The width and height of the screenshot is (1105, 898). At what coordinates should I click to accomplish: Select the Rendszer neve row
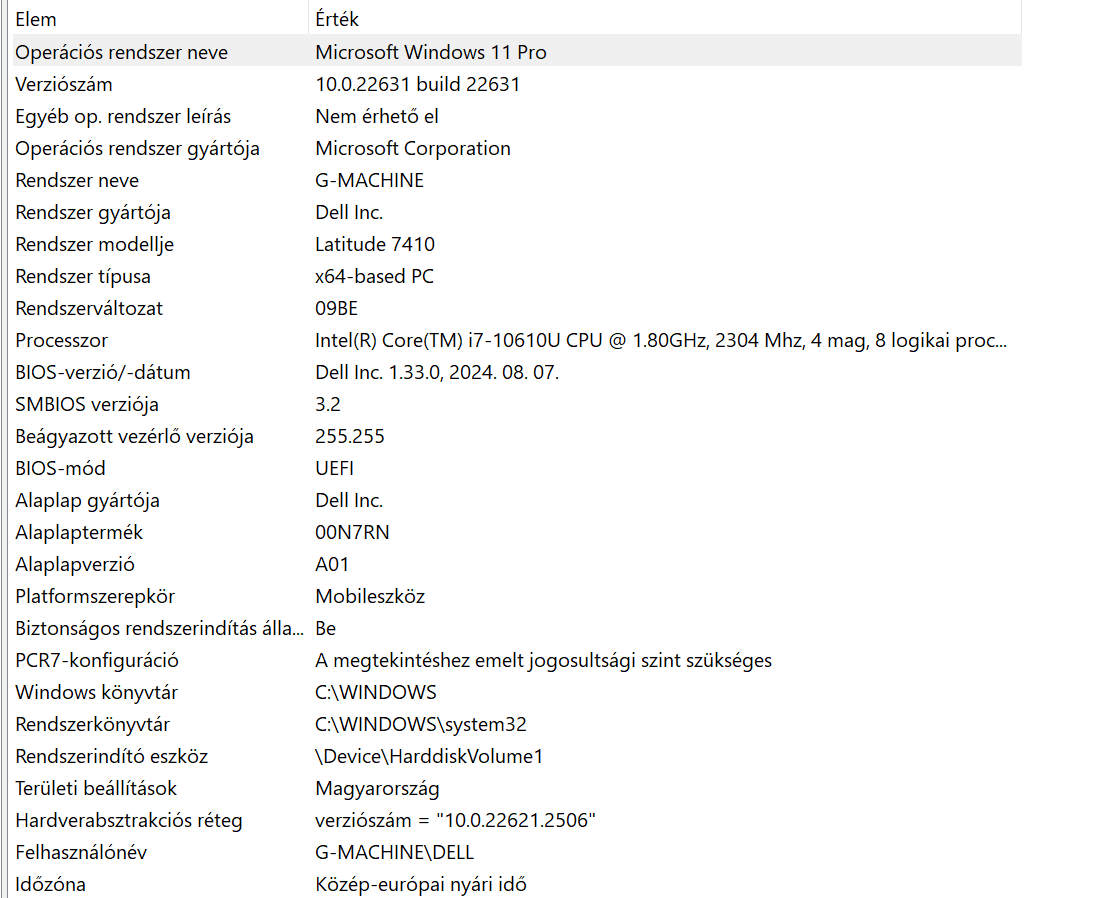[517, 180]
